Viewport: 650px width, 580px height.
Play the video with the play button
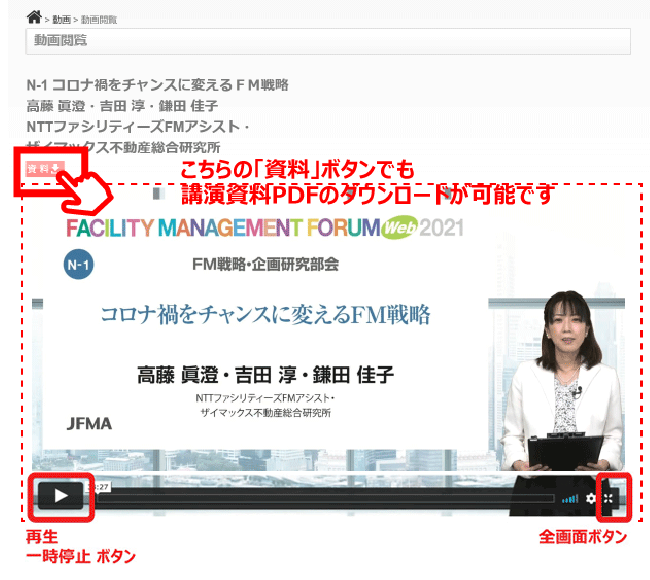click(x=61, y=495)
